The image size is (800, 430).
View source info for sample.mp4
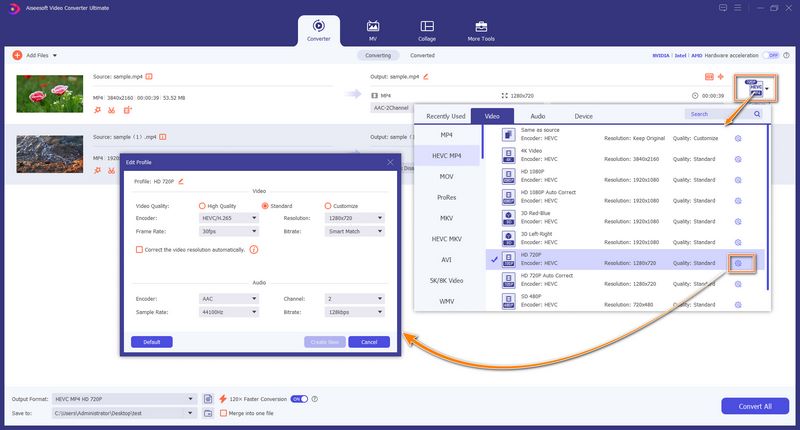[149, 77]
